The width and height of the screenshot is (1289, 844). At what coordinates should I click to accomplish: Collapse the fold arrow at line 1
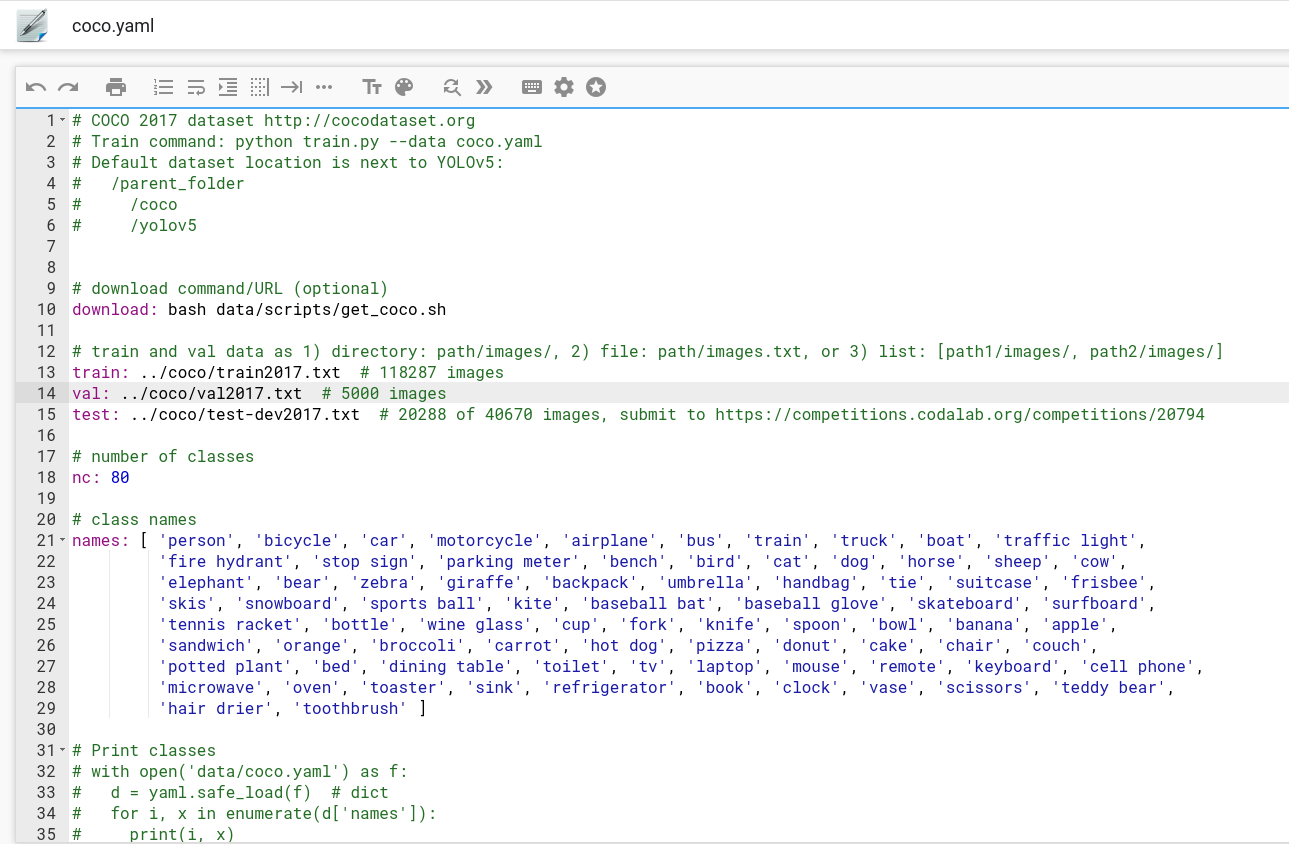tap(62, 121)
